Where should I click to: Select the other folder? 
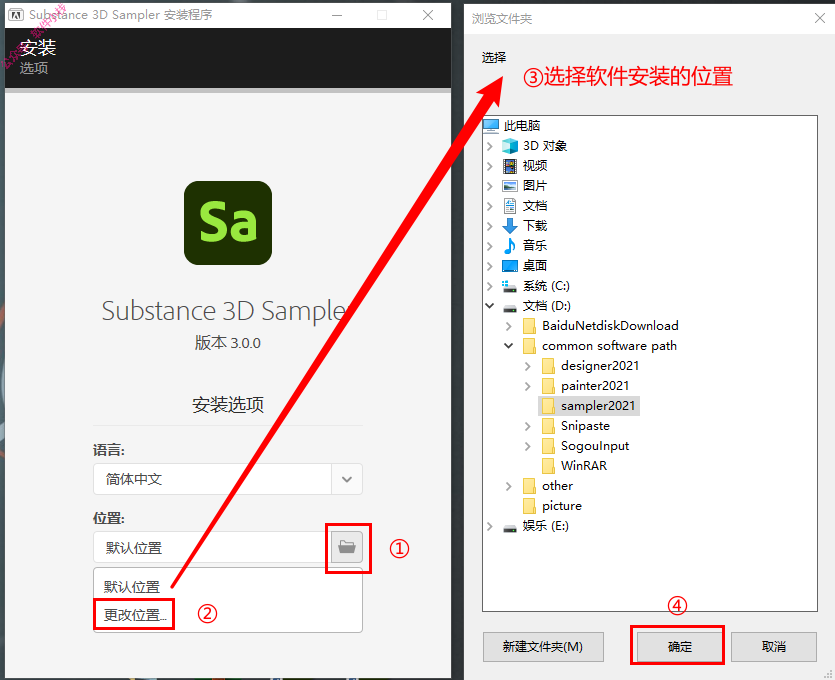(557, 486)
